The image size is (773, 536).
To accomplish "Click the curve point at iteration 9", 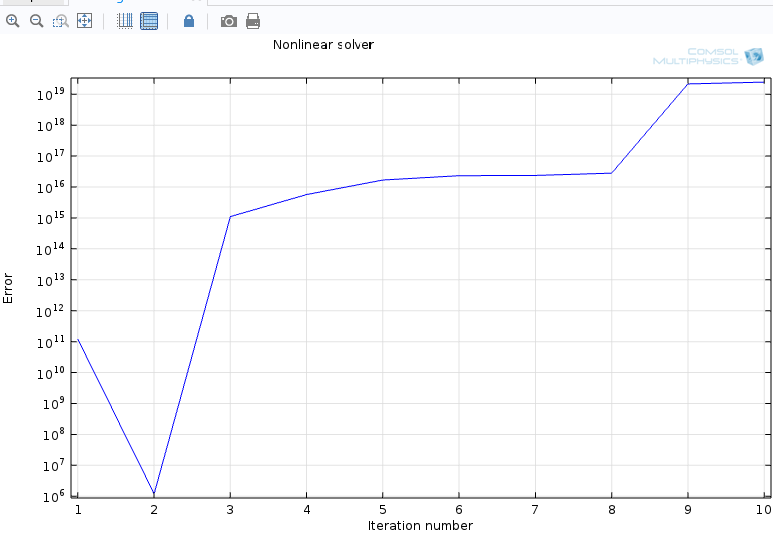I will coord(688,84).
